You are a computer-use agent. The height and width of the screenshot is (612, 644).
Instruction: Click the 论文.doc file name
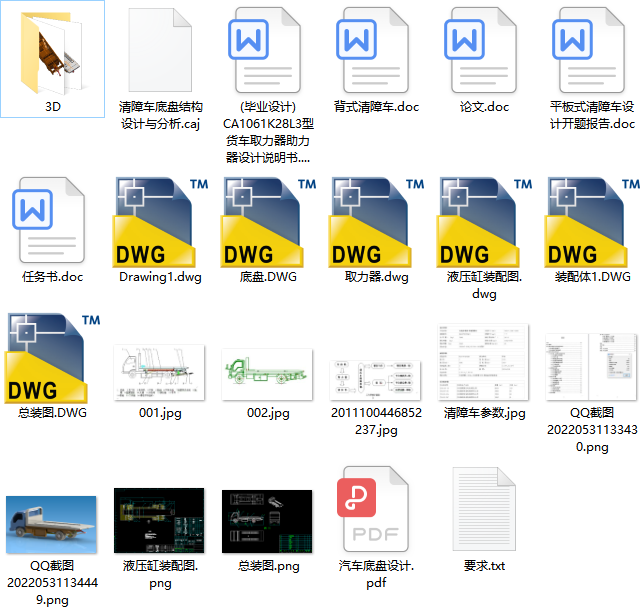[484, 107]
